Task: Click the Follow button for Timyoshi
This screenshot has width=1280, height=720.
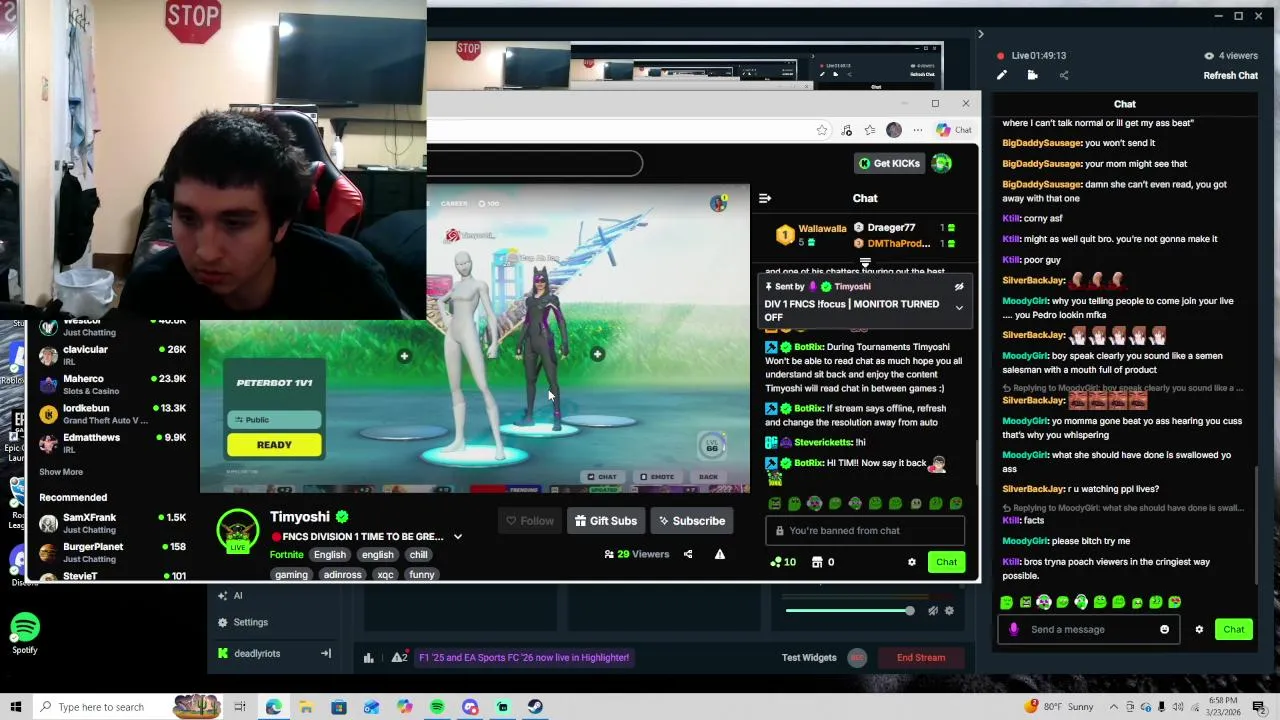Action: point(530,521)
